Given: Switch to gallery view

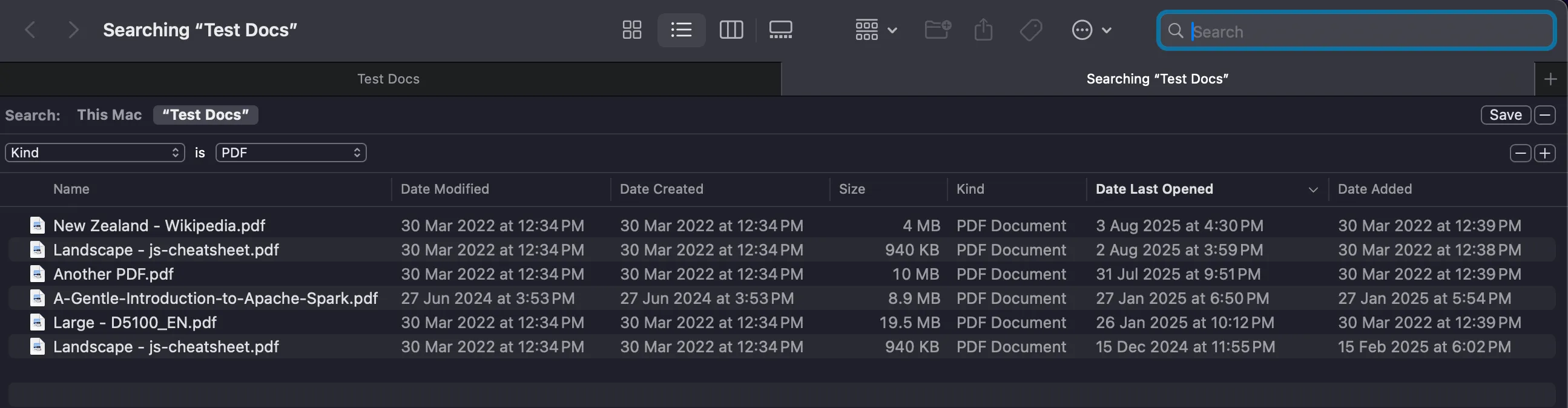Looking at the screenshot, I should click(x=780, y=30).
